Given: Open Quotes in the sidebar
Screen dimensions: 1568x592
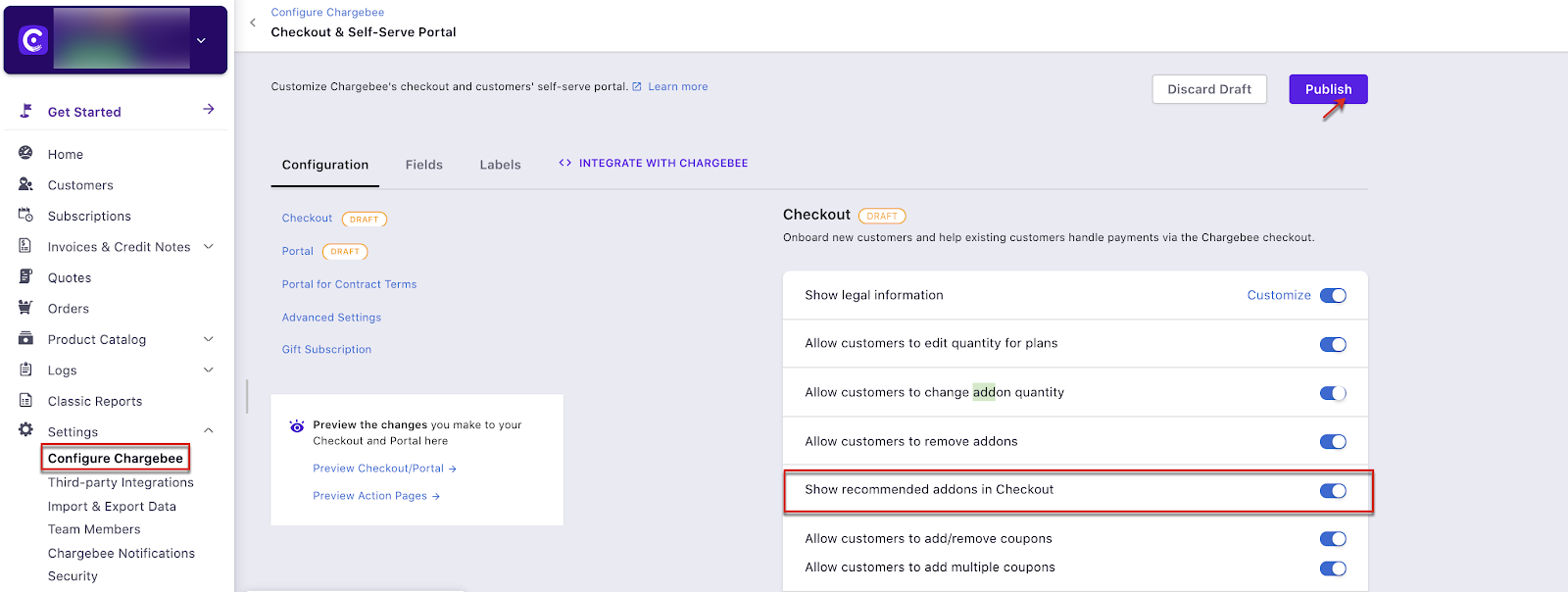Looking at the screenshot, I should (x=70, y=277).
